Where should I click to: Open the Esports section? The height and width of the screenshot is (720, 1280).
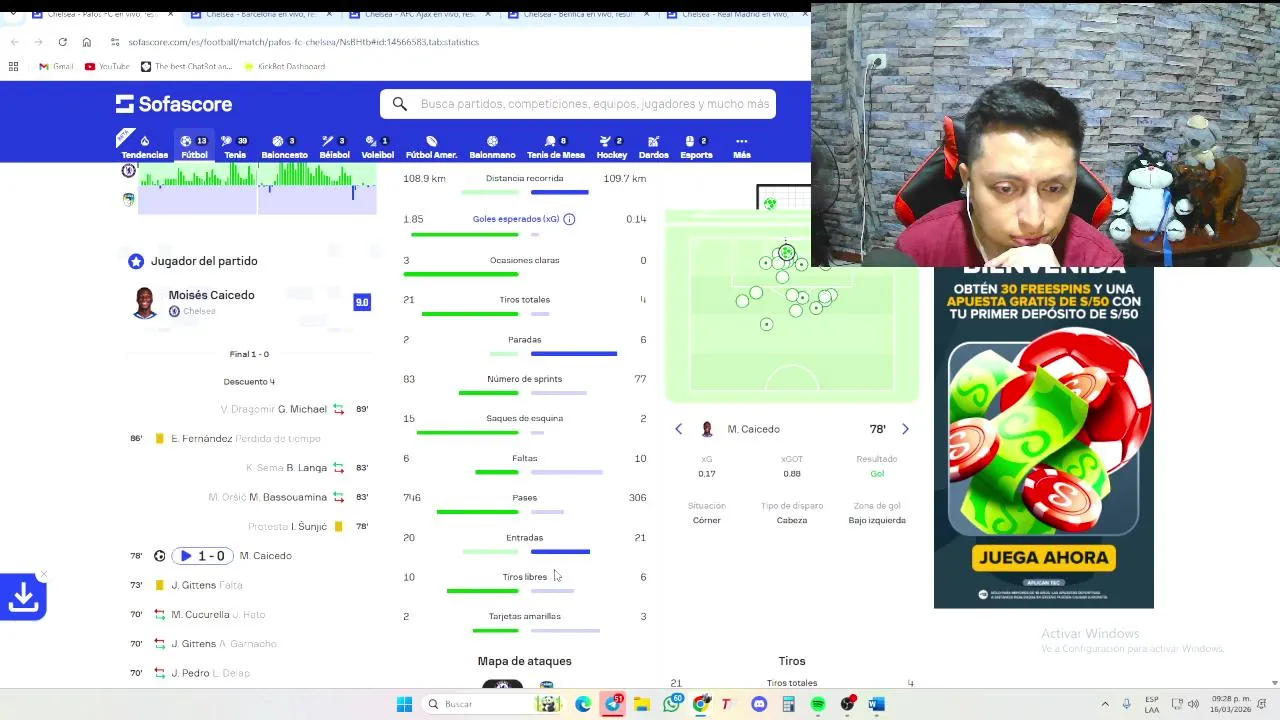click(x=696, y=147)
